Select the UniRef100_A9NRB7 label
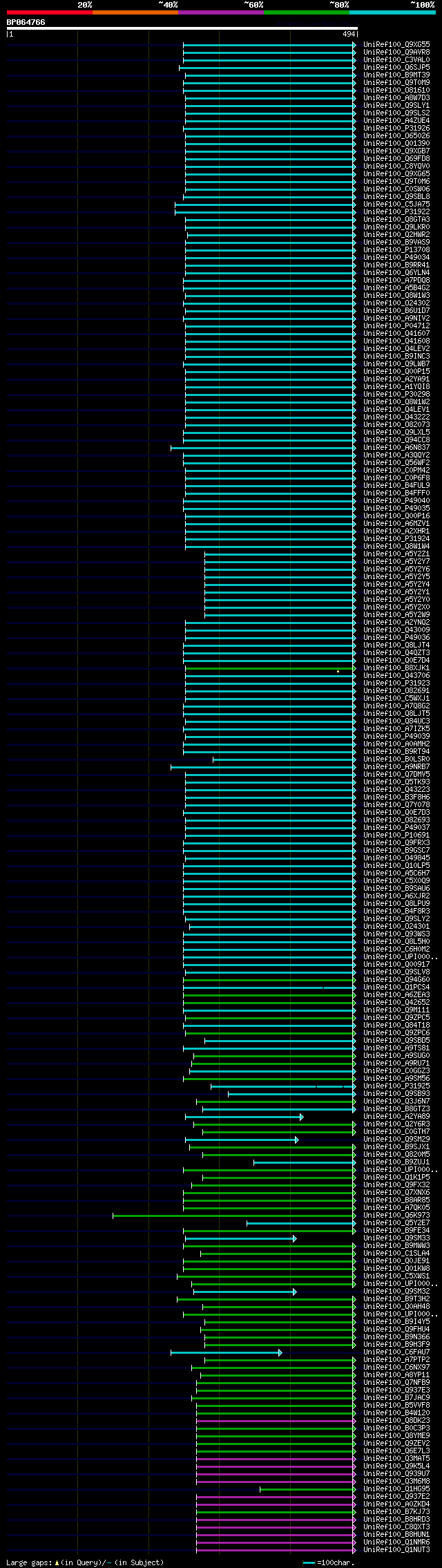 tap(396, 766)
